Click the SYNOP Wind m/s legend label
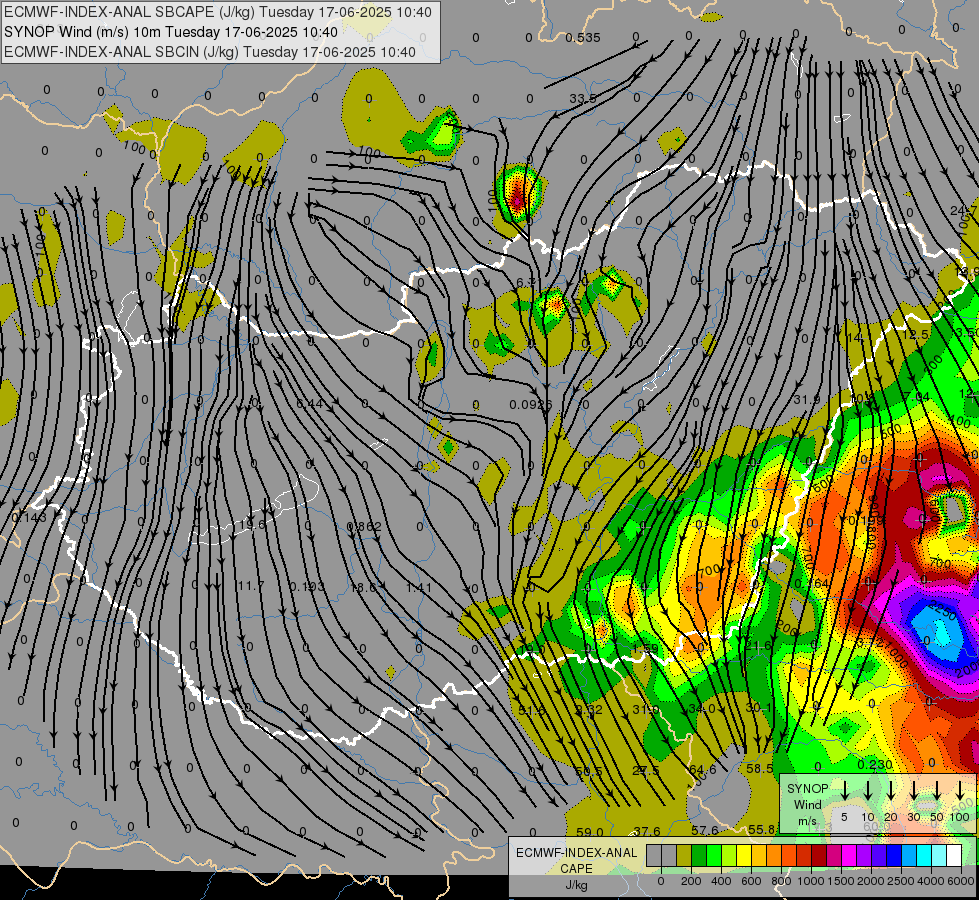Image resolution: width=979 pixels, height=900 pixels. point(807,804)
